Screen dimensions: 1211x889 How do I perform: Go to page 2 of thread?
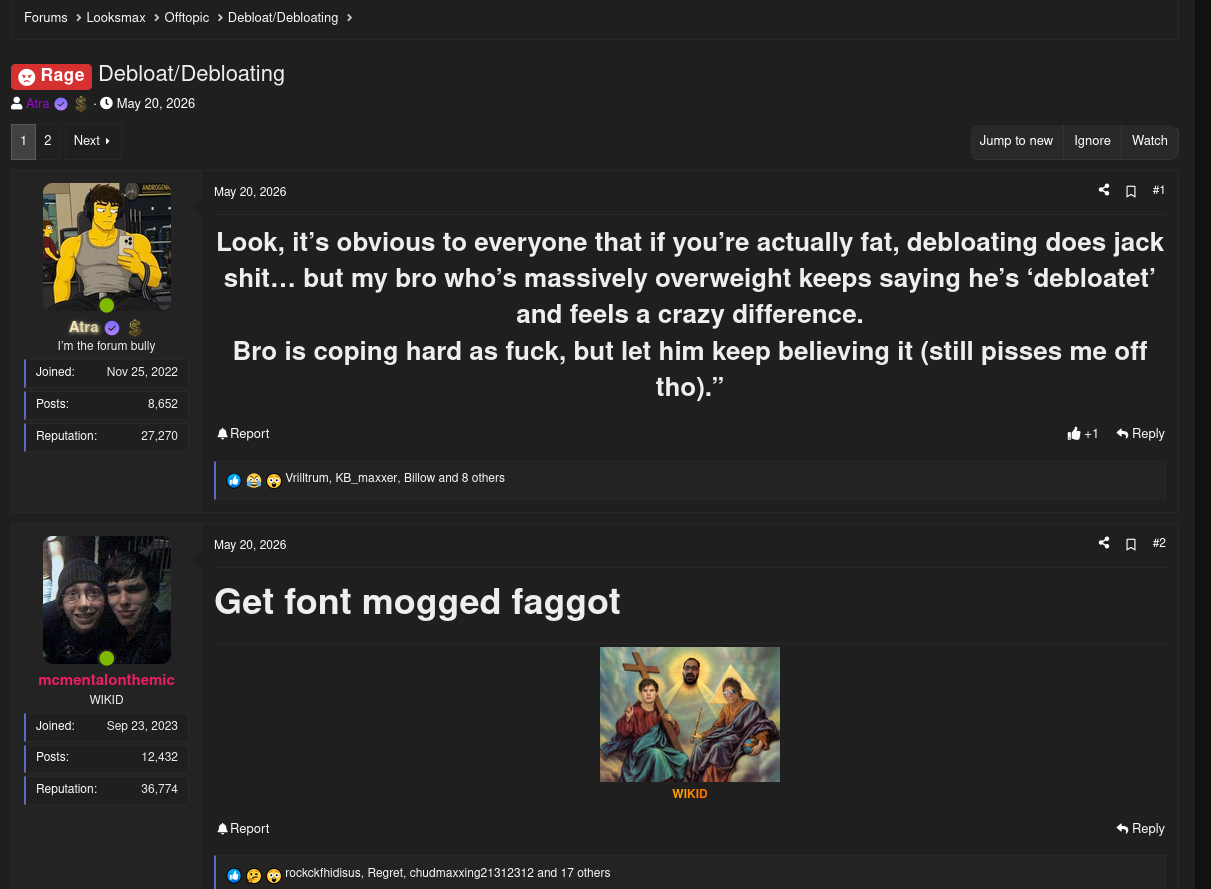coord(47,142)
